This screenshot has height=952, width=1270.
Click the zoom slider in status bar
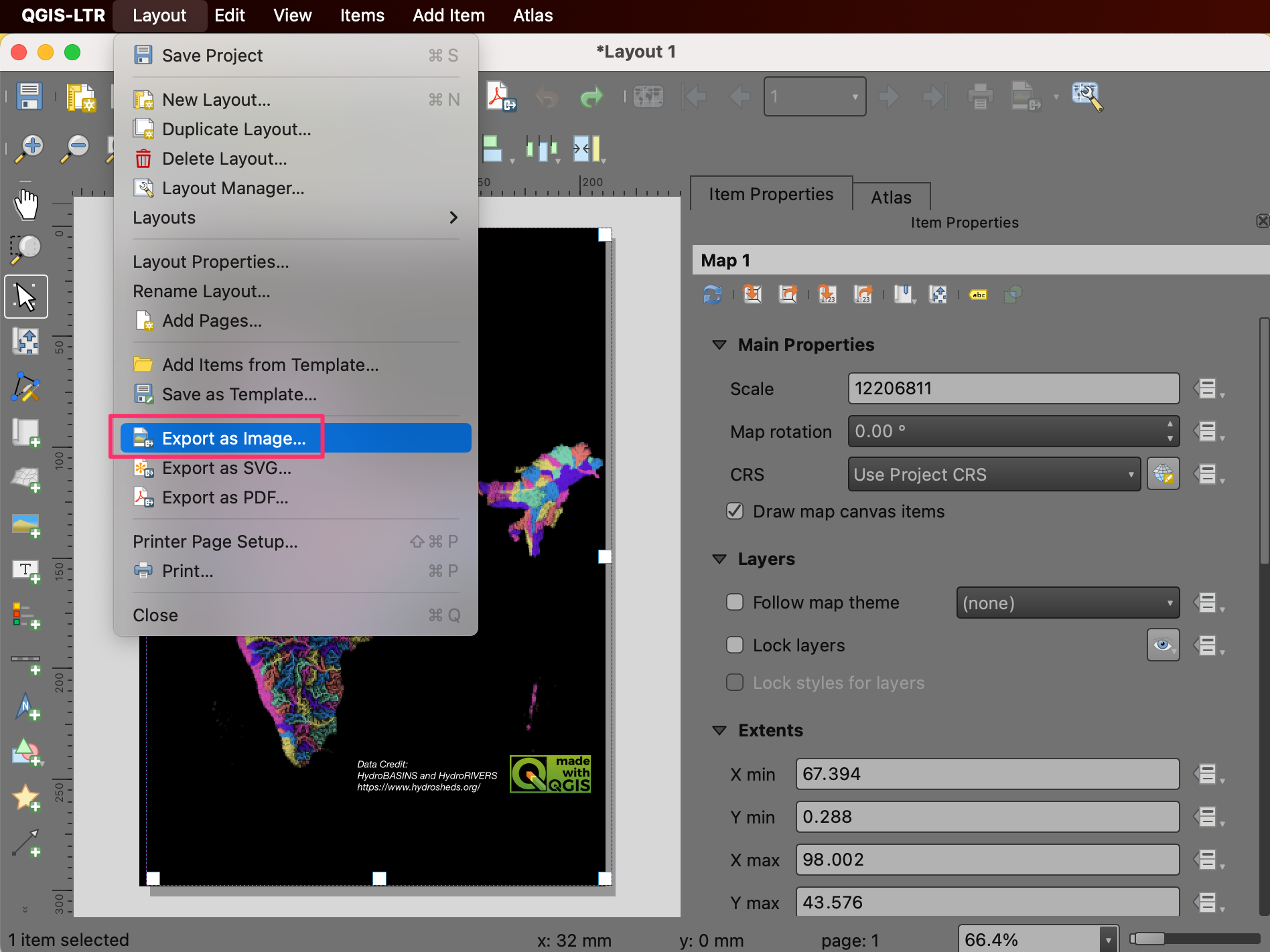(x=1194, y=939)
